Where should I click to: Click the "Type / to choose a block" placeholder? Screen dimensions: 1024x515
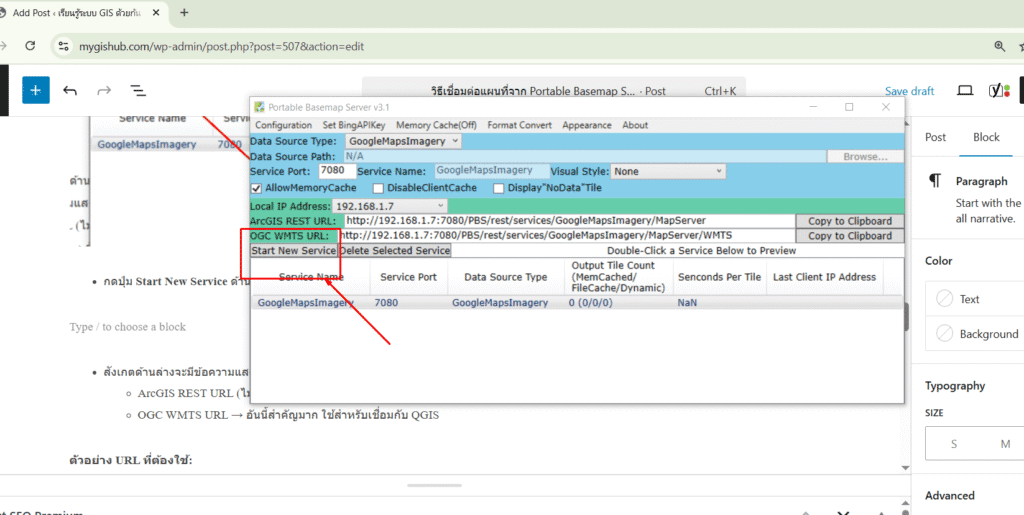[x=127, y=326]
